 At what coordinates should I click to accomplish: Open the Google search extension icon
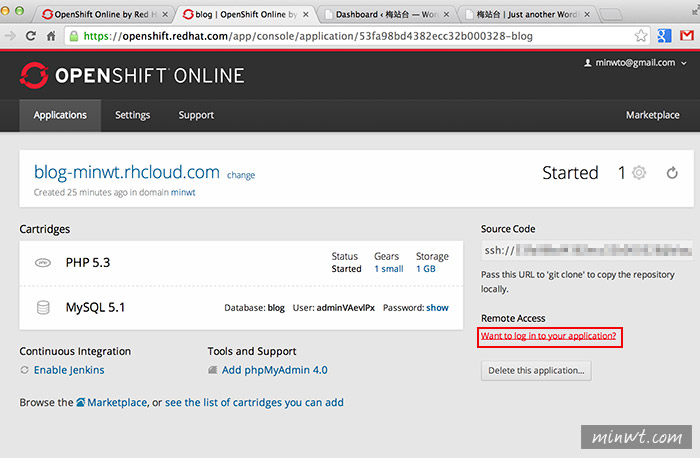(x=664, y=36)
